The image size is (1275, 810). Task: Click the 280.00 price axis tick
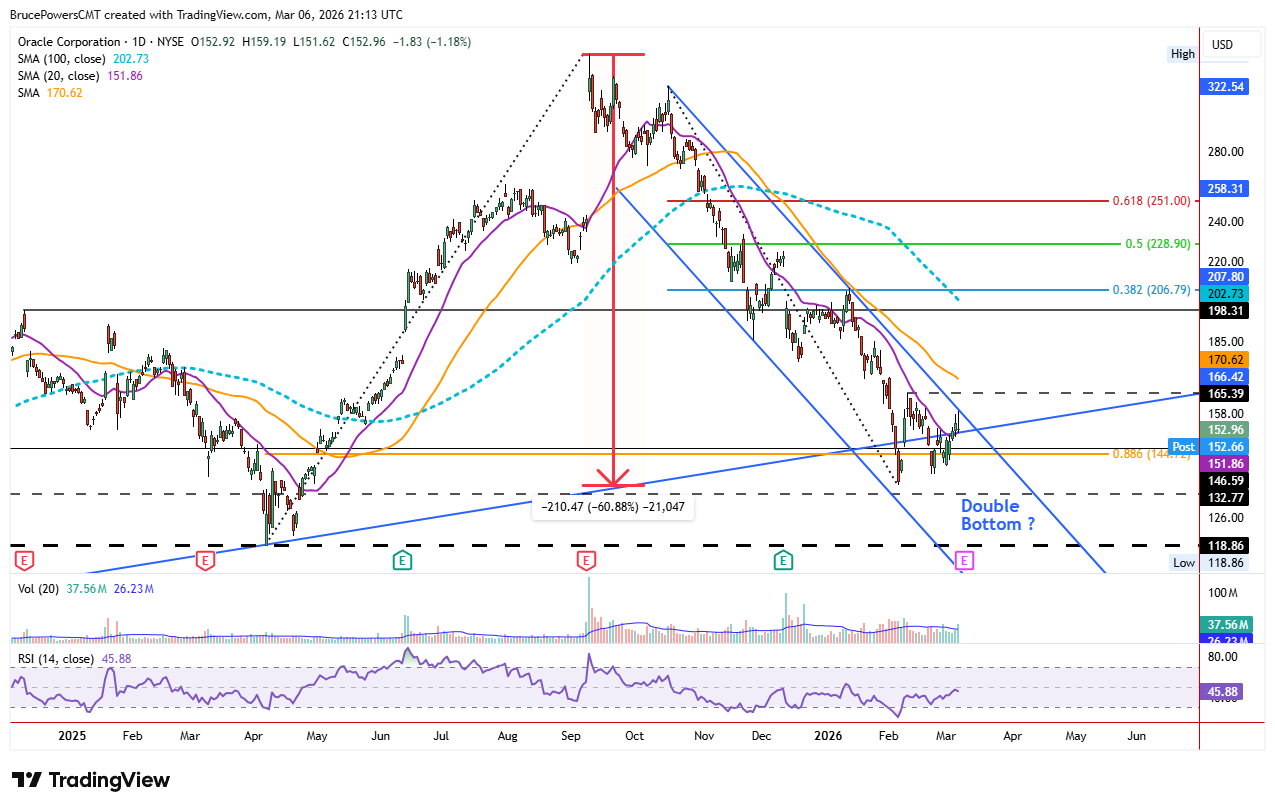pyautogui.click(x=1227, y=152)
